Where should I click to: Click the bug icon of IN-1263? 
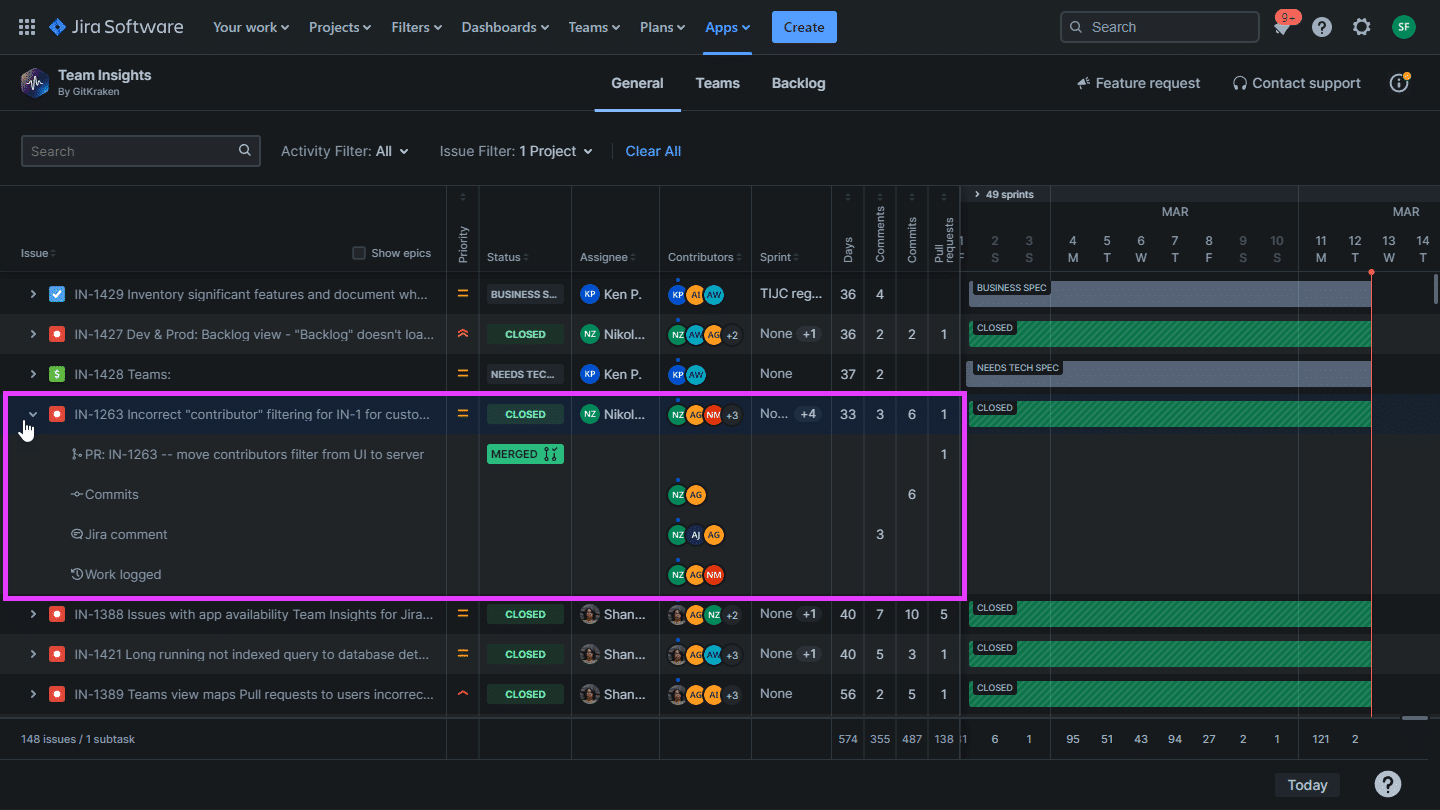click(57, 414)
